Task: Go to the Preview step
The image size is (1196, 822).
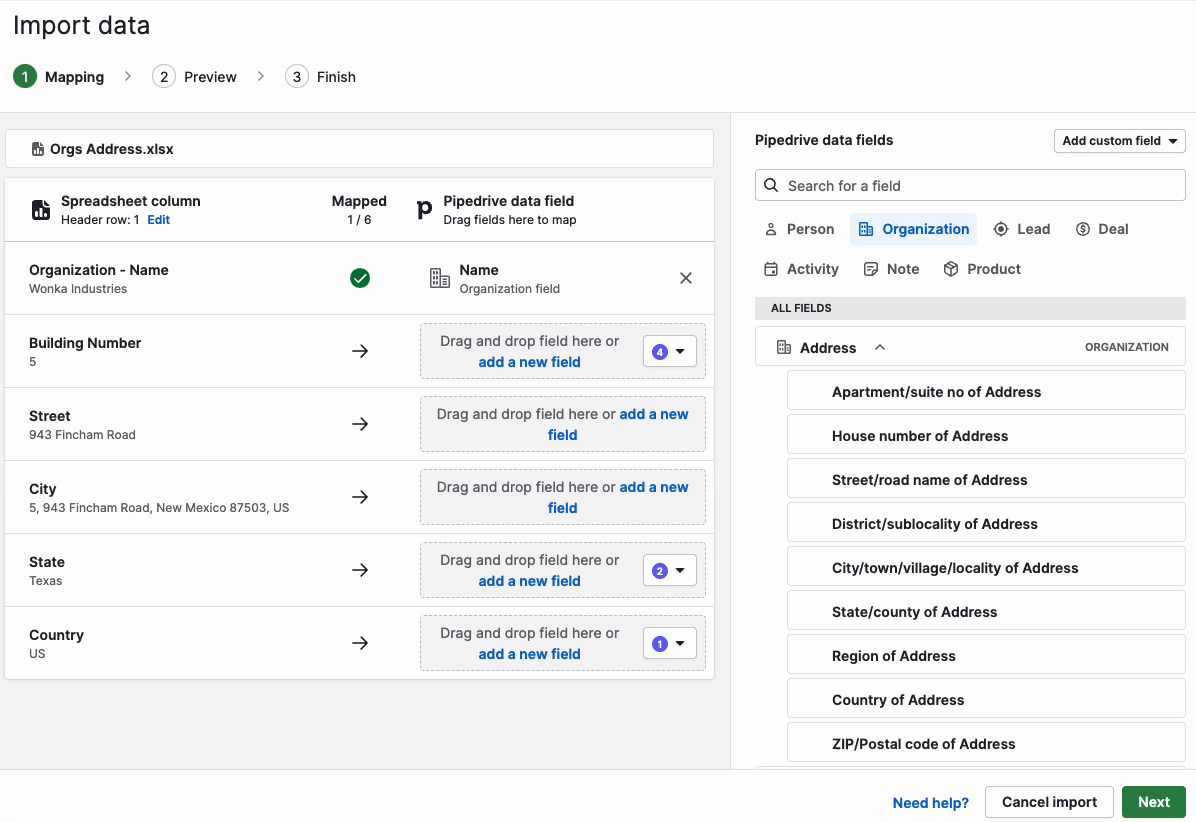Action: pos(210,77)
